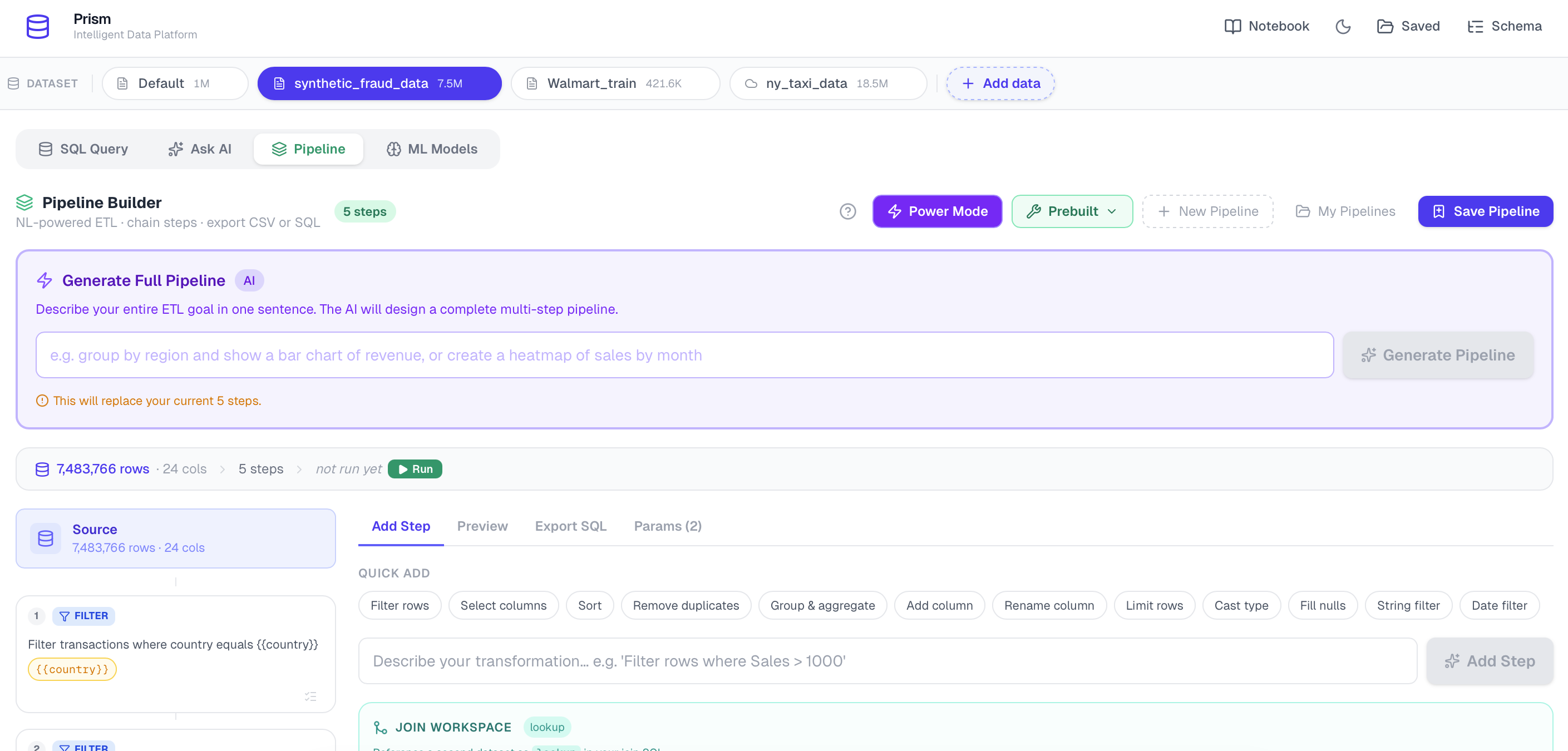
Task: Quick add Filter rows
Action: click(x=400, y=606)
